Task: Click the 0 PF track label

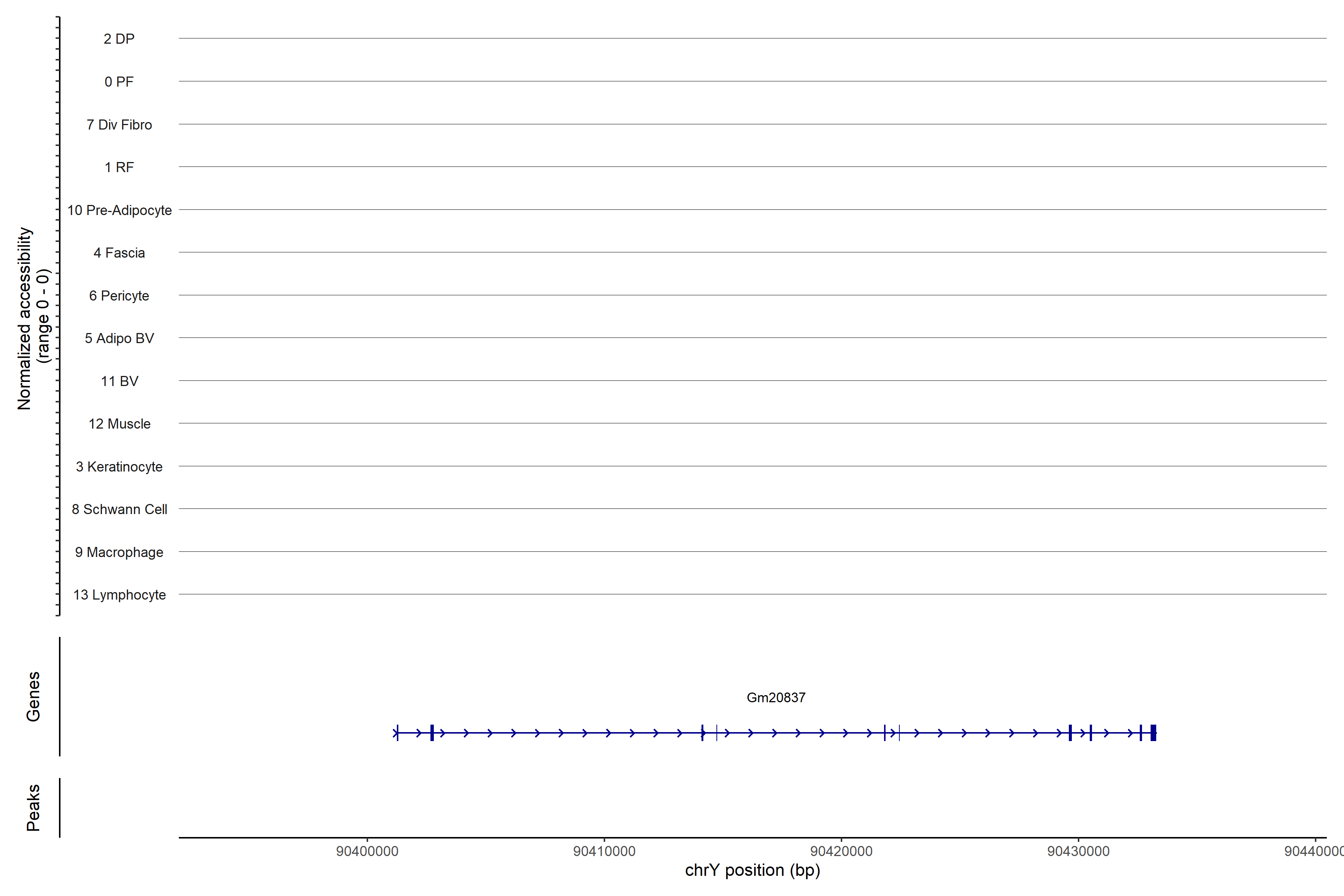Action: click(x=119, y=82)
